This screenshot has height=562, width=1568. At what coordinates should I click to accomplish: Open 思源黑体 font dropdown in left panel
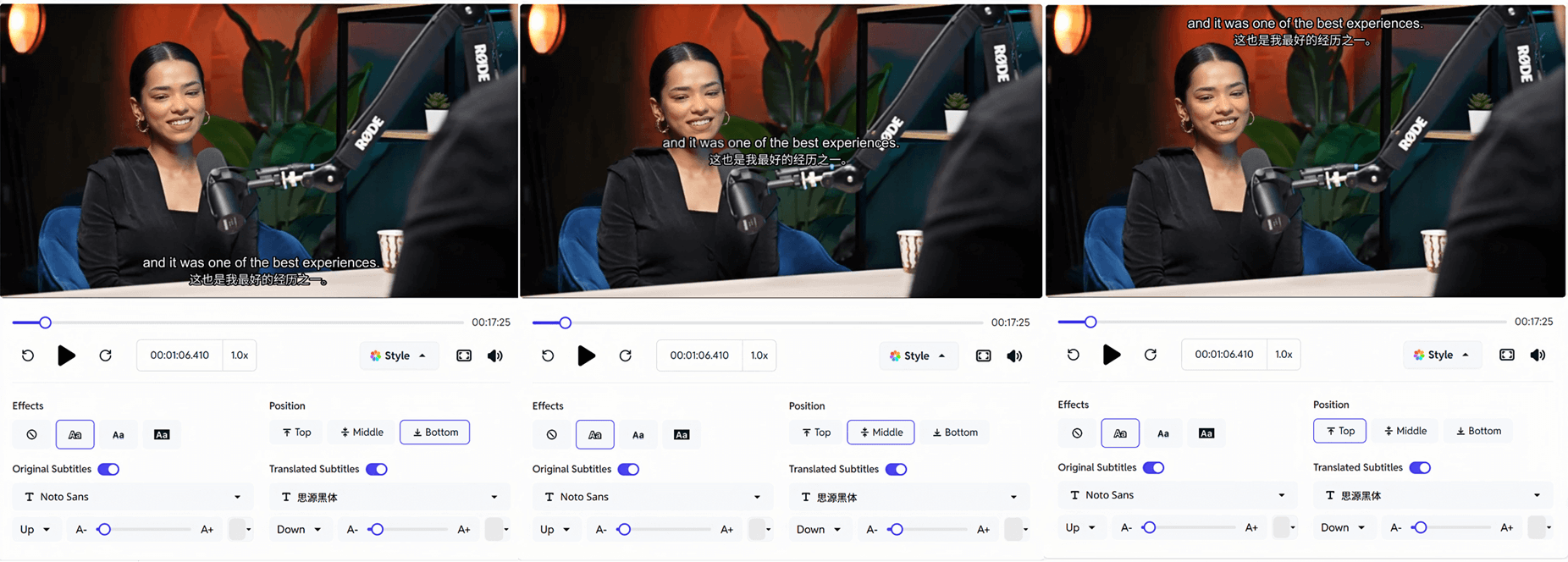pos(389,497)
